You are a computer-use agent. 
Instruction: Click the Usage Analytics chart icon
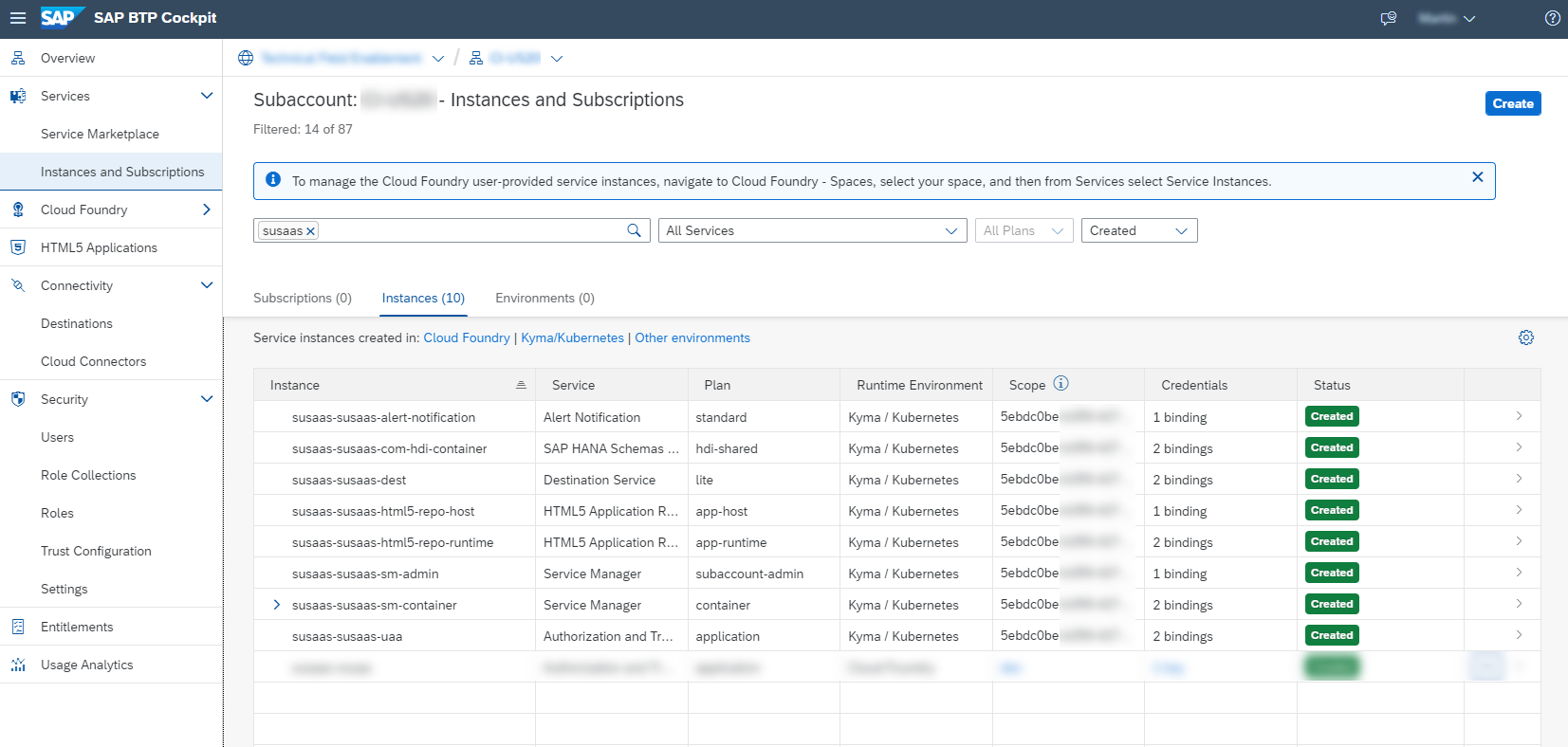point(18,665)
